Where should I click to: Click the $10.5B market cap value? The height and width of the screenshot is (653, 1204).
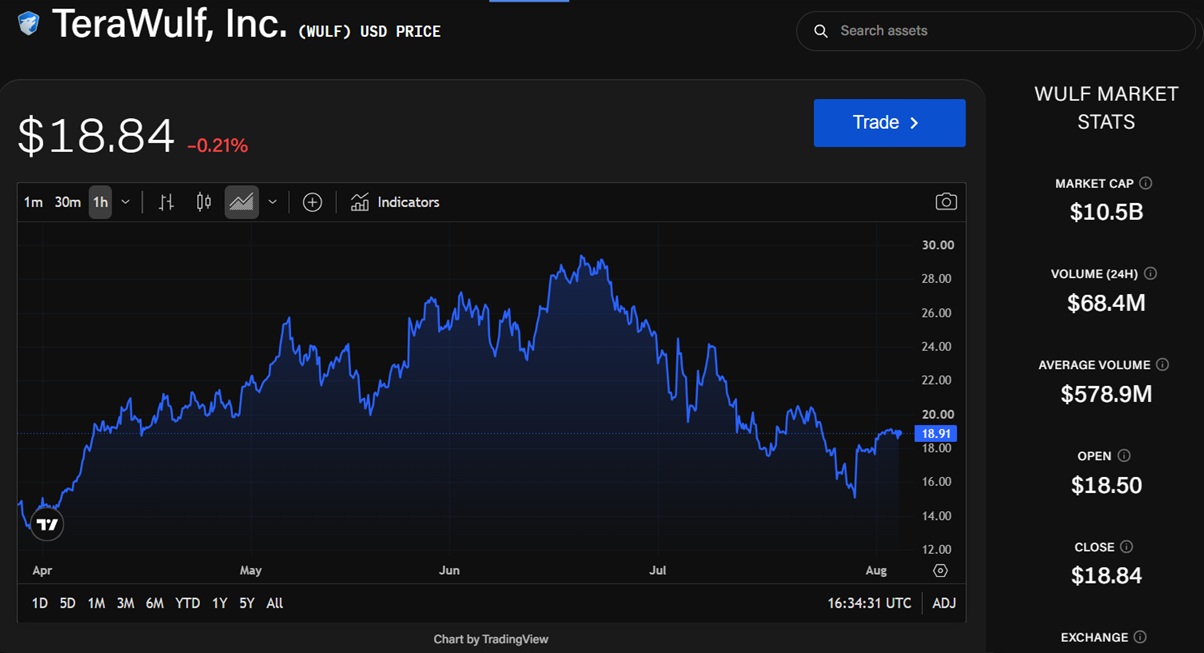click(1106, 212)
